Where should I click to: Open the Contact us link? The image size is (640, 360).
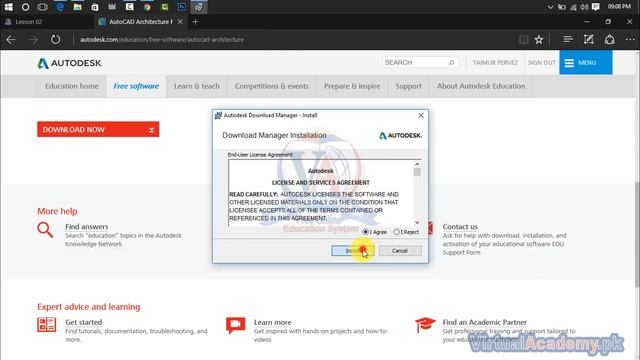click(x=460, y=227)
